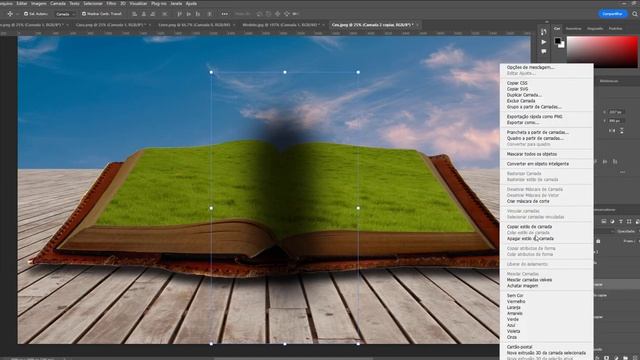Choose Criar máscara de corte
Image resolution: width=640 pixels, height=360 pixels.
coord(528,201)
